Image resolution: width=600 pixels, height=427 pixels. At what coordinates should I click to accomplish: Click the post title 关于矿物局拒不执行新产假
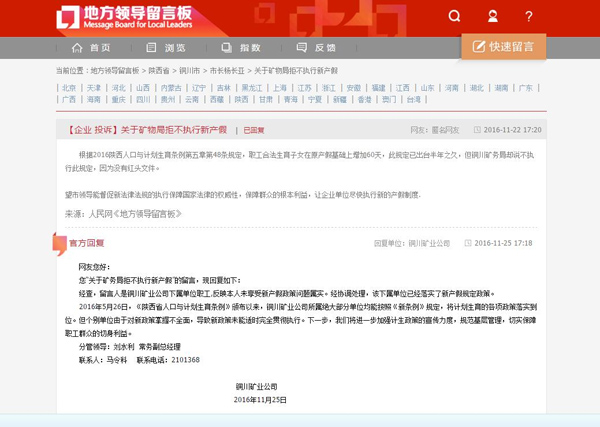click(174, 130)
